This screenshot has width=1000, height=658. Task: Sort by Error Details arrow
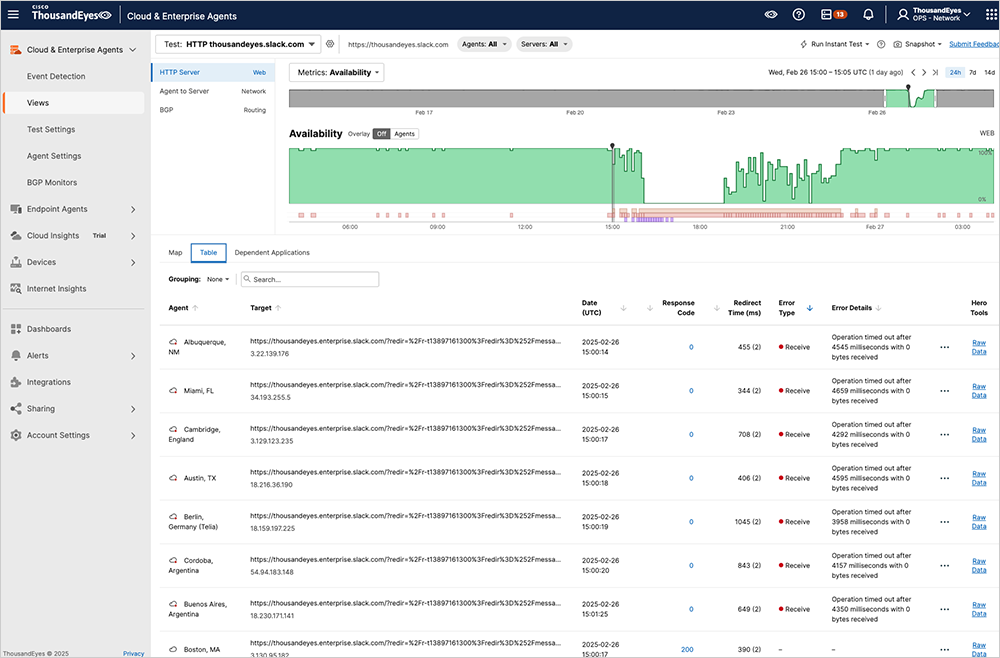tap(878, 308)
